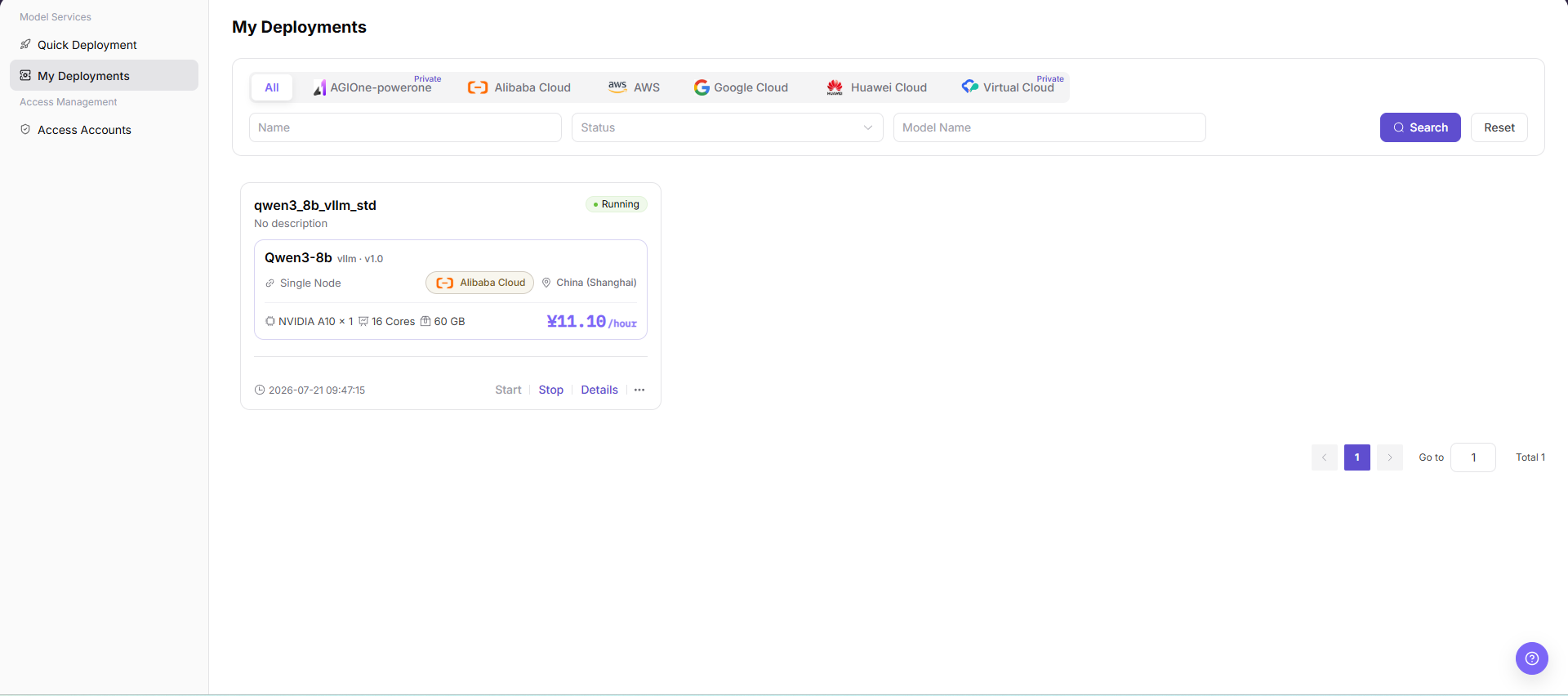Viewport: 1568px width, 696px height.
Task: Click the Qwen3-8b model name
Action: coord(298,257)
